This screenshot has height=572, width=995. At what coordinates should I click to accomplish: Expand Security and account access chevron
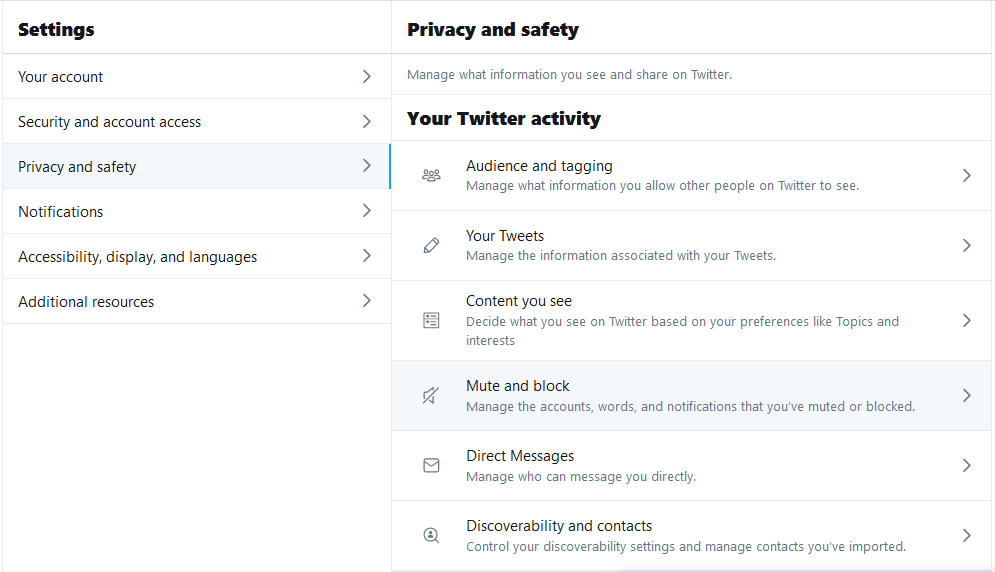[367, 121]
